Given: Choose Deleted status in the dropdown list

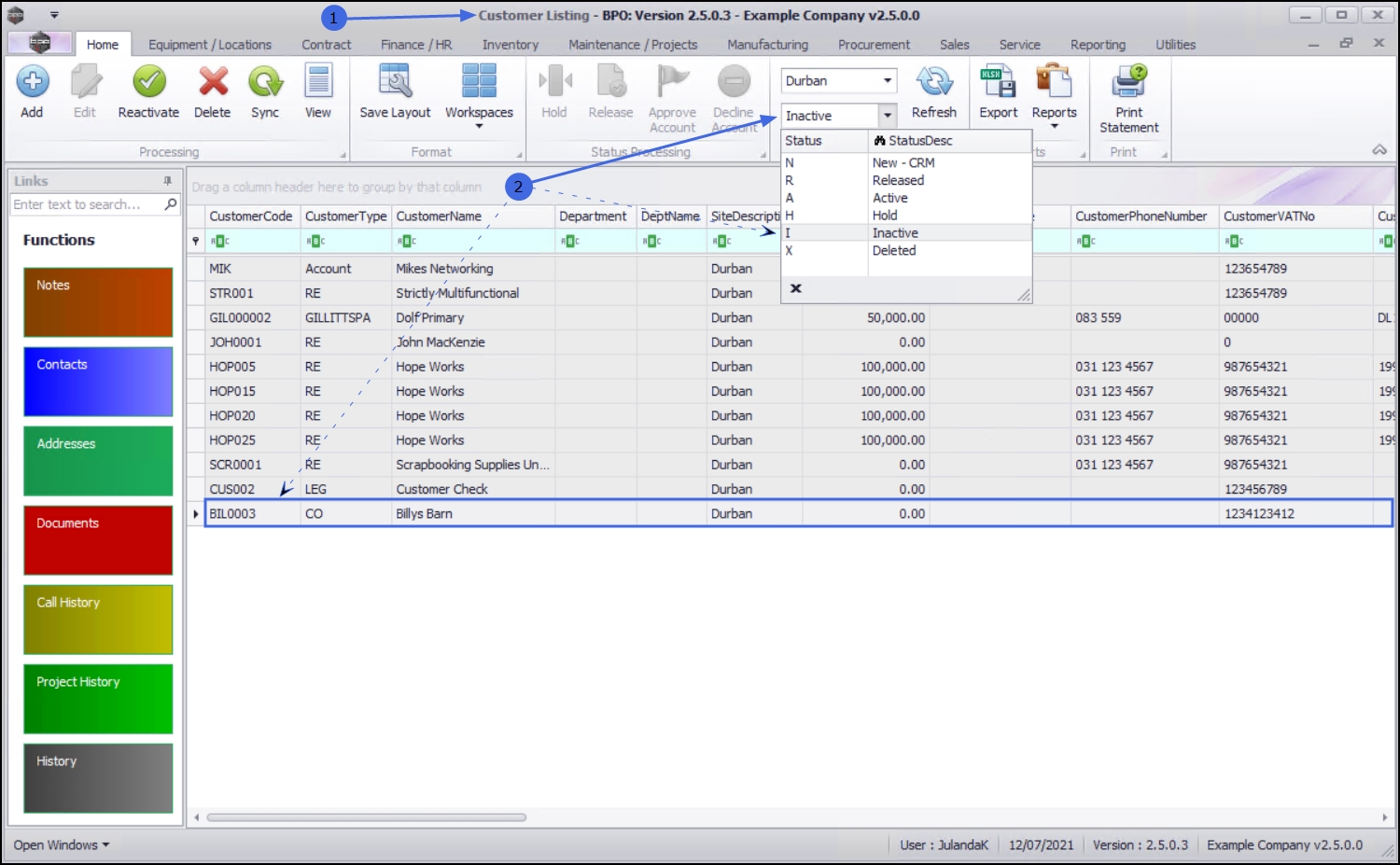Looking at the screenshot, I should [906, 251].
